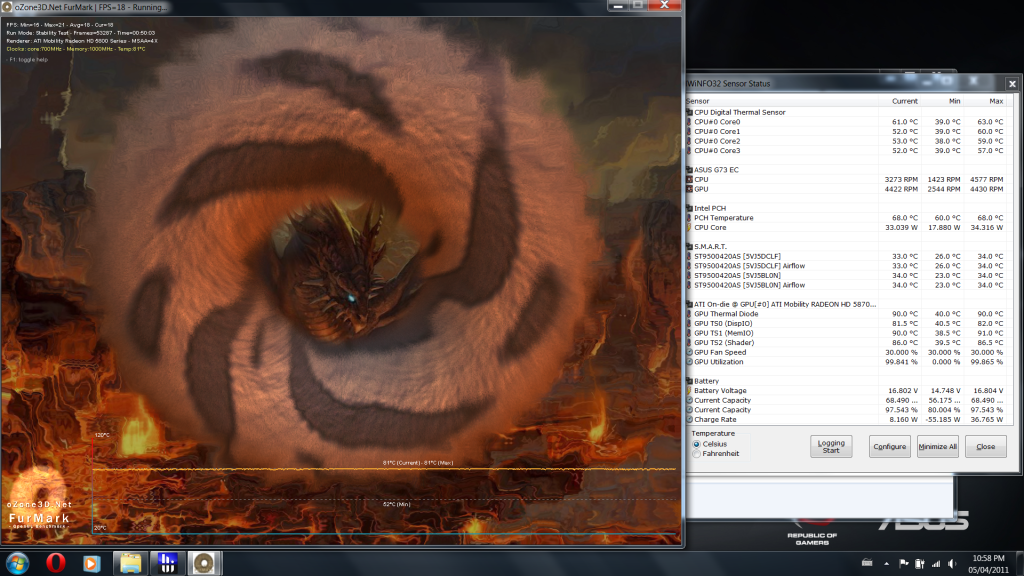
Task: Open Windows Explorer from the taskbar
Action: point(130,563)
